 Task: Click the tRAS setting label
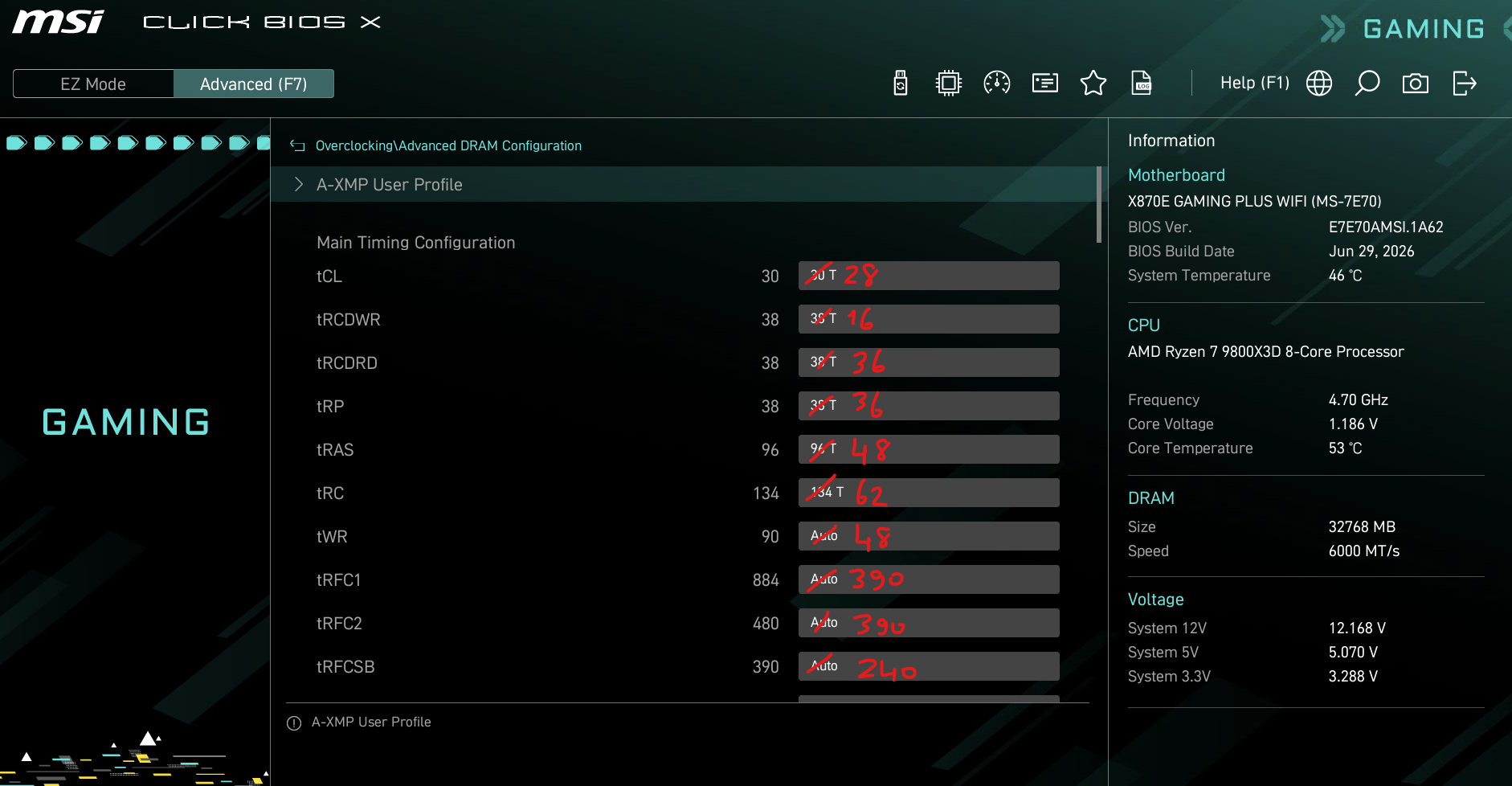tap(335, 450)
